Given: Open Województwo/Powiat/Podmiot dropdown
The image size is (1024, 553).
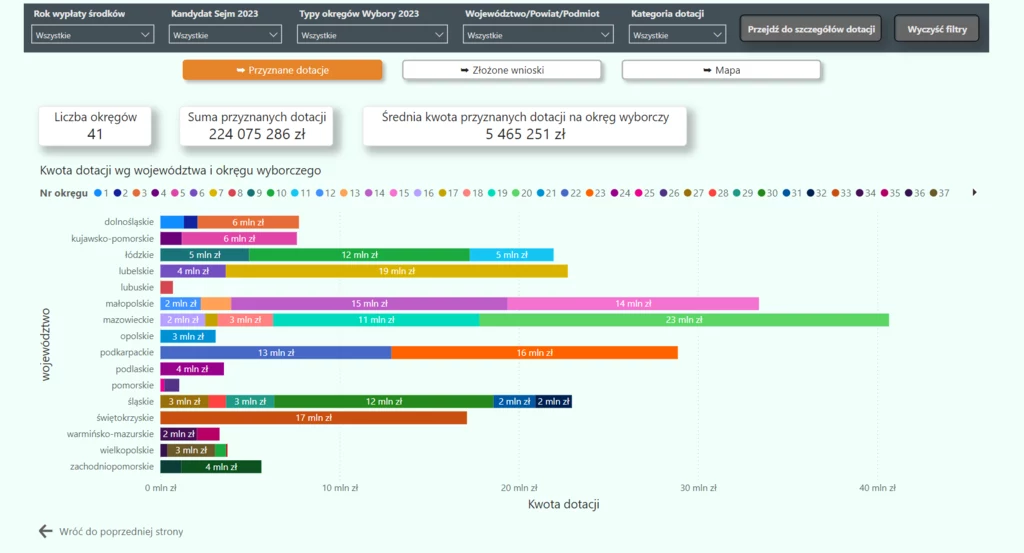Looking at the screenshot, I should [x=537, y=35].
